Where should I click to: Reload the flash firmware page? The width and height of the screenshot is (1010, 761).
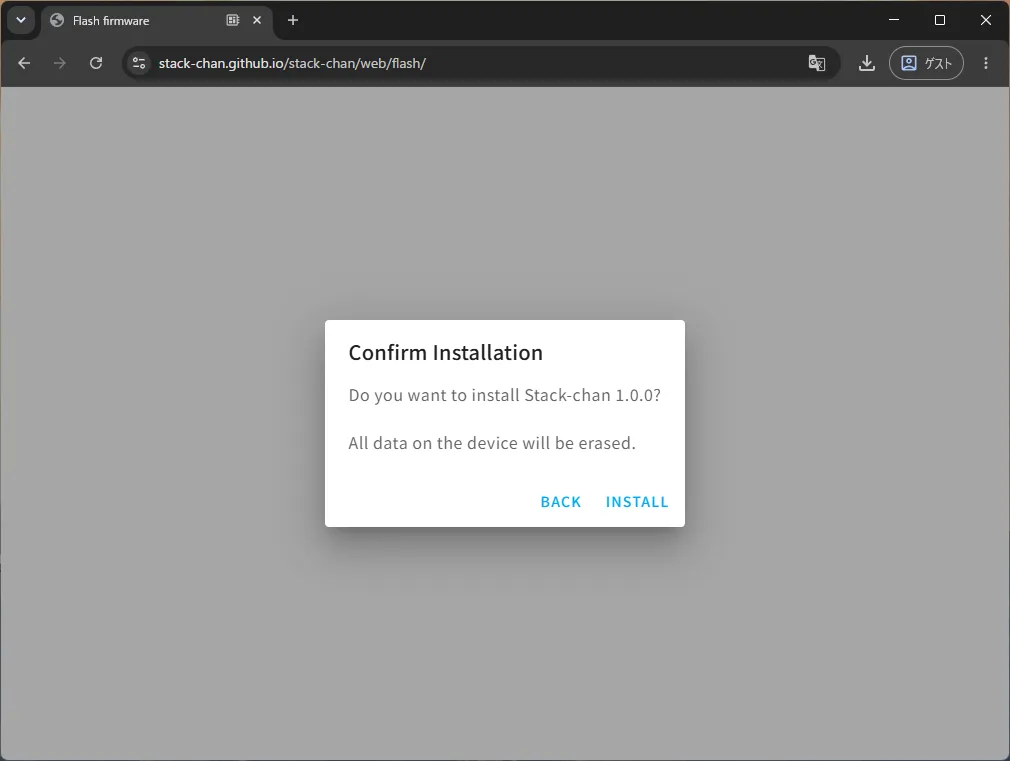[x=96, y=63]
